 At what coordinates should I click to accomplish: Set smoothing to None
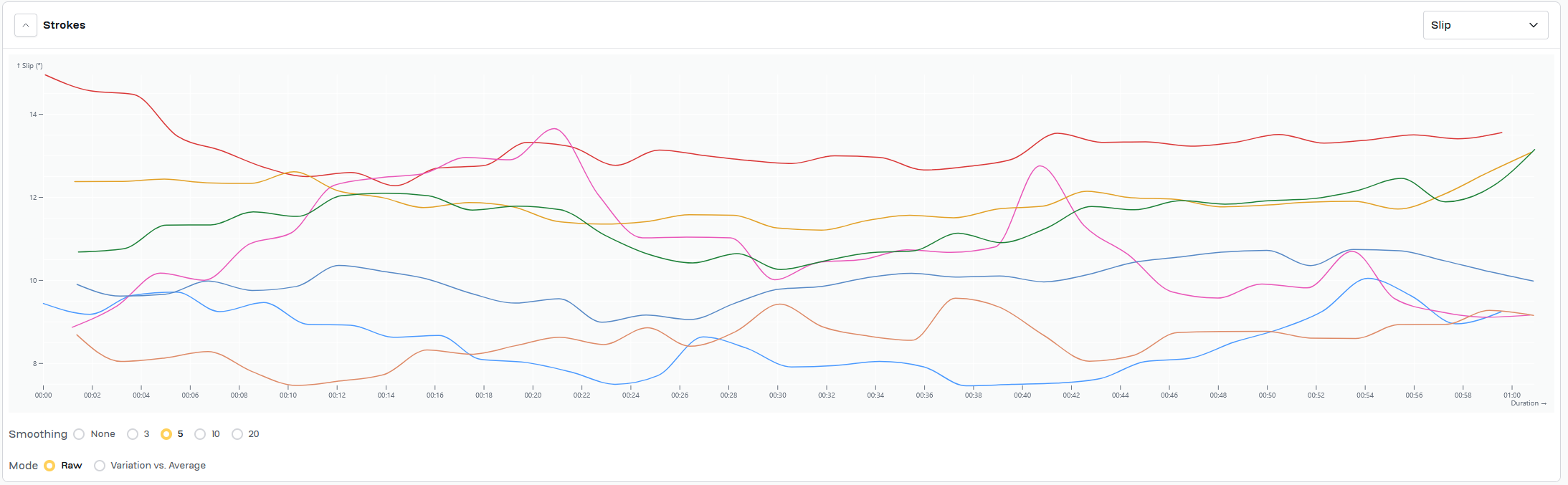[x=80, y=434]
